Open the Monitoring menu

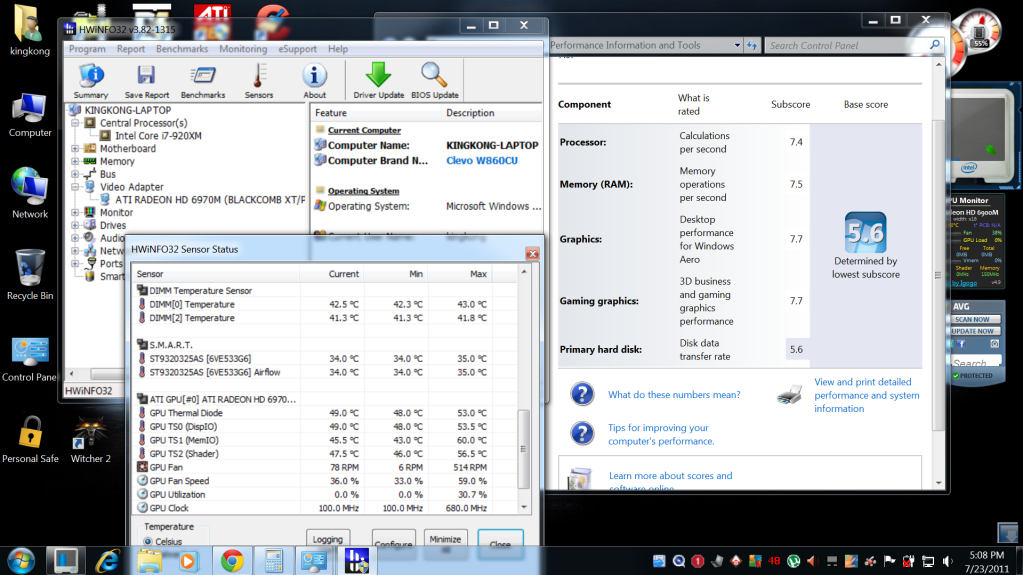coord(243,49)
